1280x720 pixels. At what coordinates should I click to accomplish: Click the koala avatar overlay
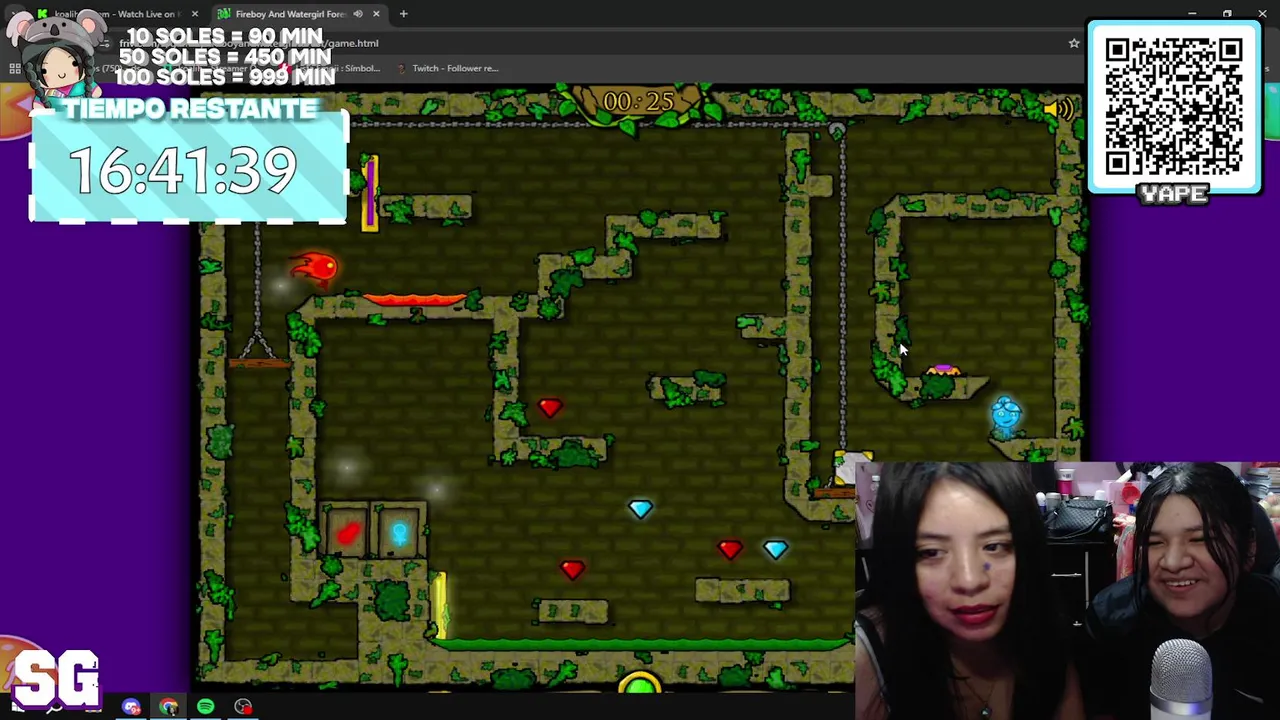click(58, 56)
